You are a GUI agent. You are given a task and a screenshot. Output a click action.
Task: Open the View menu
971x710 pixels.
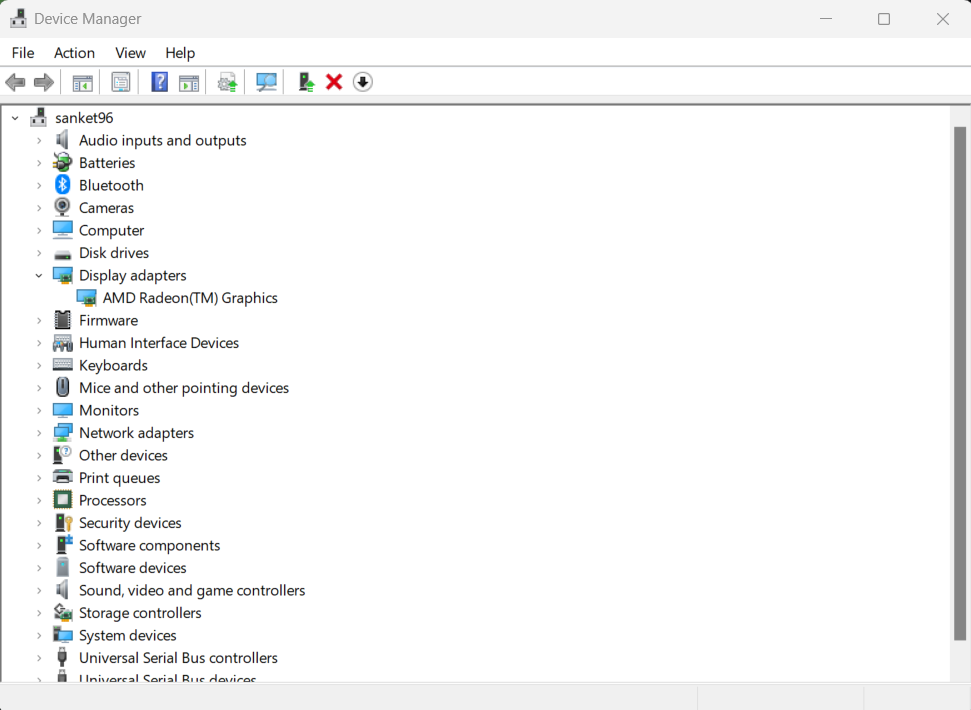tap(130, 52)
